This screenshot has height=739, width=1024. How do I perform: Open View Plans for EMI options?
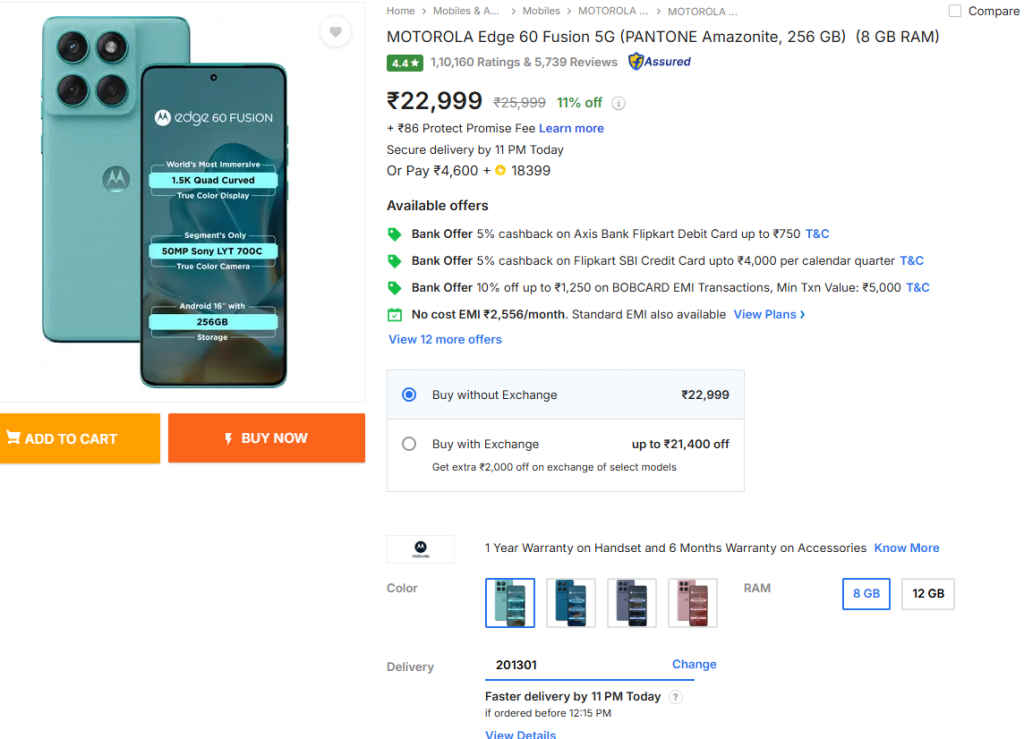click(x=766, y=314)
